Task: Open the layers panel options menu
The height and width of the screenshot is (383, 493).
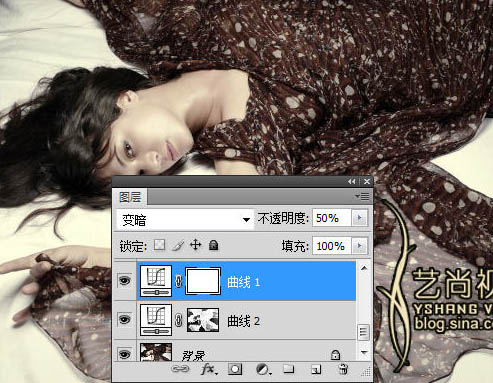Action: (x=362, y=196)
